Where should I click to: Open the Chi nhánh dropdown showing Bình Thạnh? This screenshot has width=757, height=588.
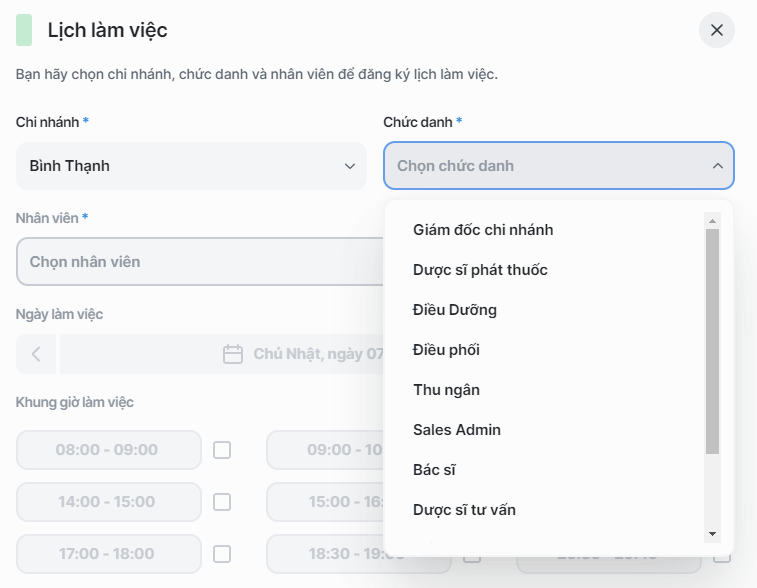[x=191, y=166]
